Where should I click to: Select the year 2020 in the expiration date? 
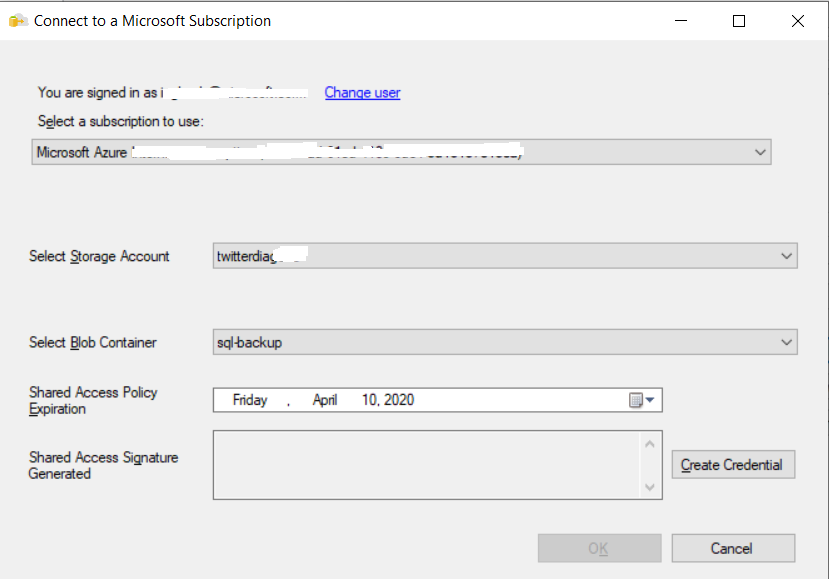399,400
